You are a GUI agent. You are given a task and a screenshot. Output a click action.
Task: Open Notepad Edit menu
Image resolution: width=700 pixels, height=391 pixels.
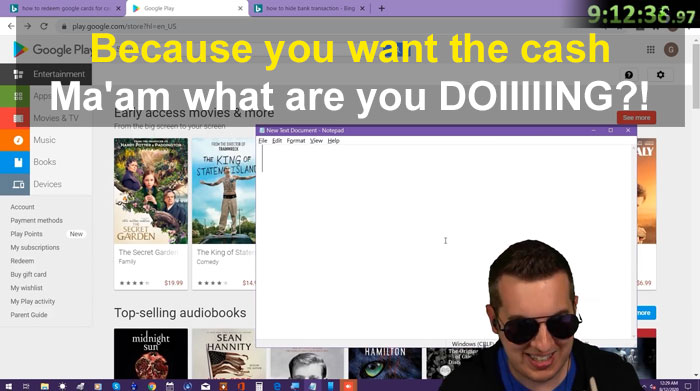(277, 141)
